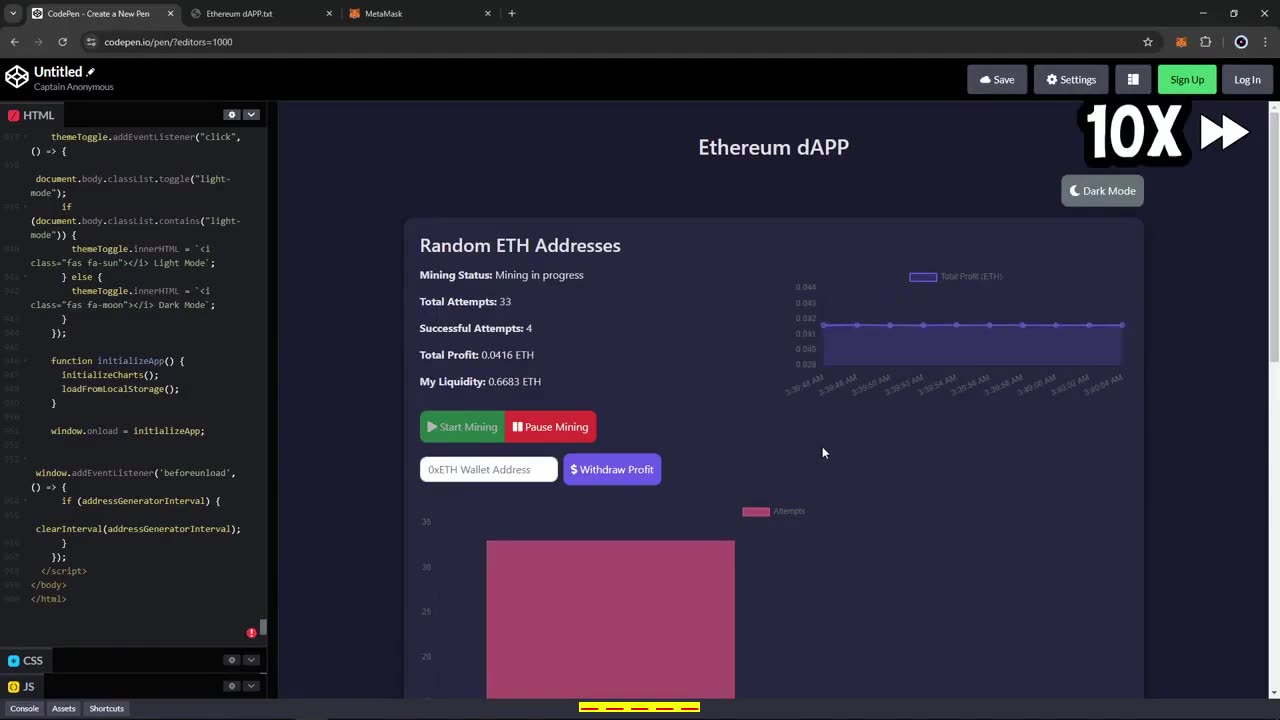Click 'Mining Status: Mining in progress' text

click(x=501, y=275)
